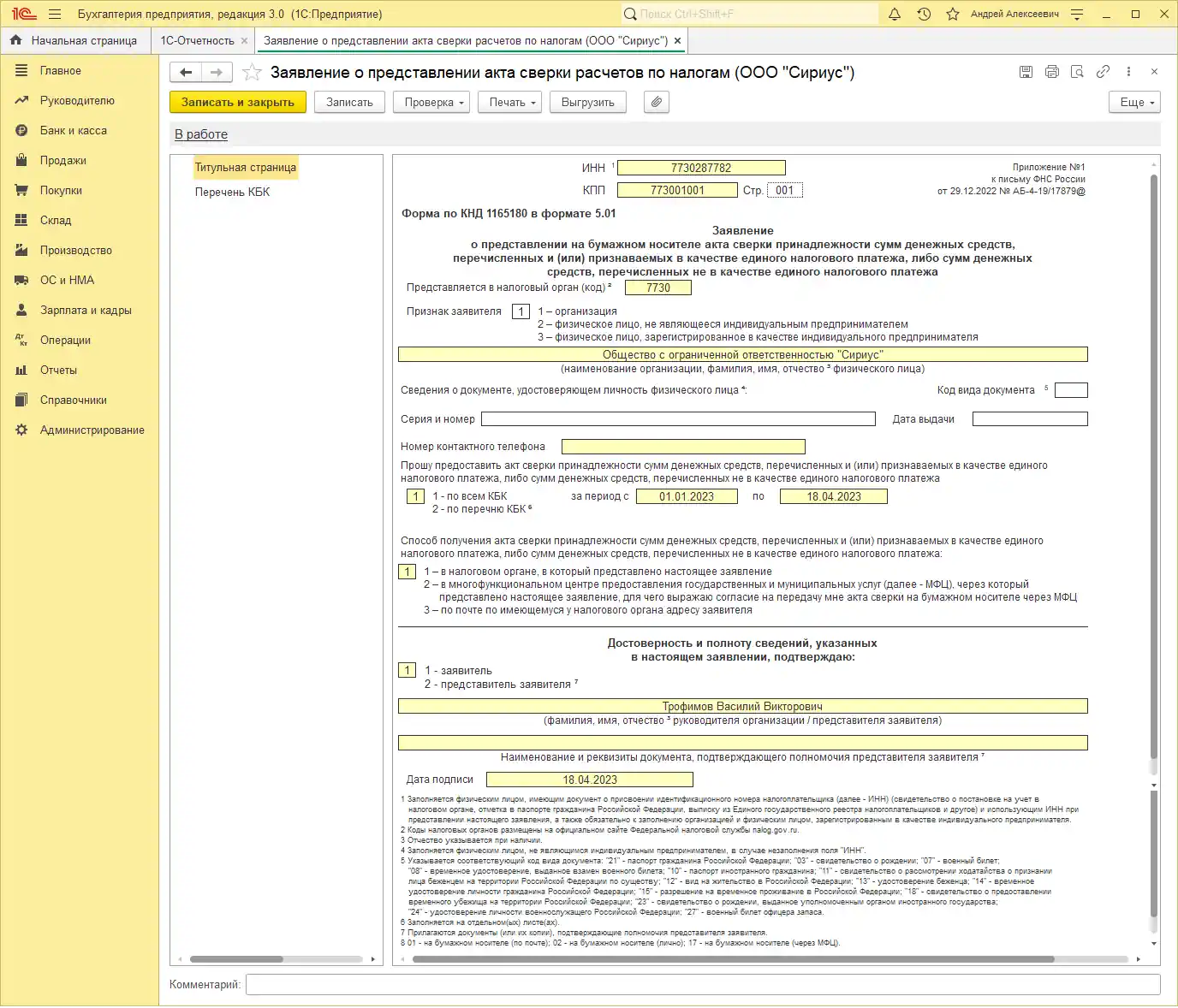This screenshot has height=1008, width=1178.
Task: Click Записать и закрыть button
Action: pyautogui.click(x=238, y=102)
